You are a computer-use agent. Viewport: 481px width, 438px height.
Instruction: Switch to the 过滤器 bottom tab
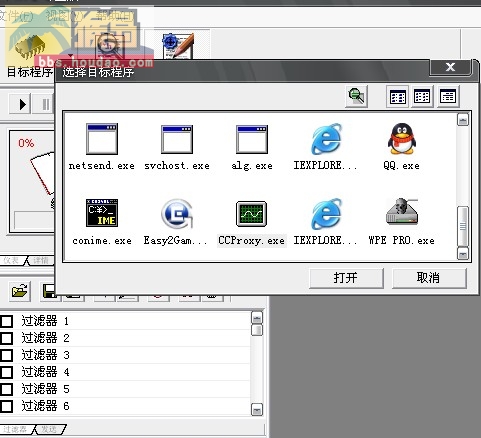point(16,429)
